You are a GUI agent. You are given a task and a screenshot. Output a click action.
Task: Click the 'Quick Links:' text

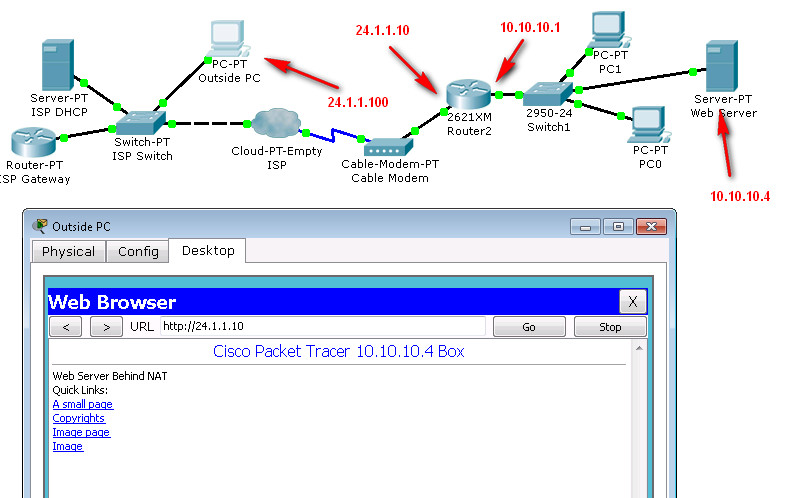coord(80,390)
